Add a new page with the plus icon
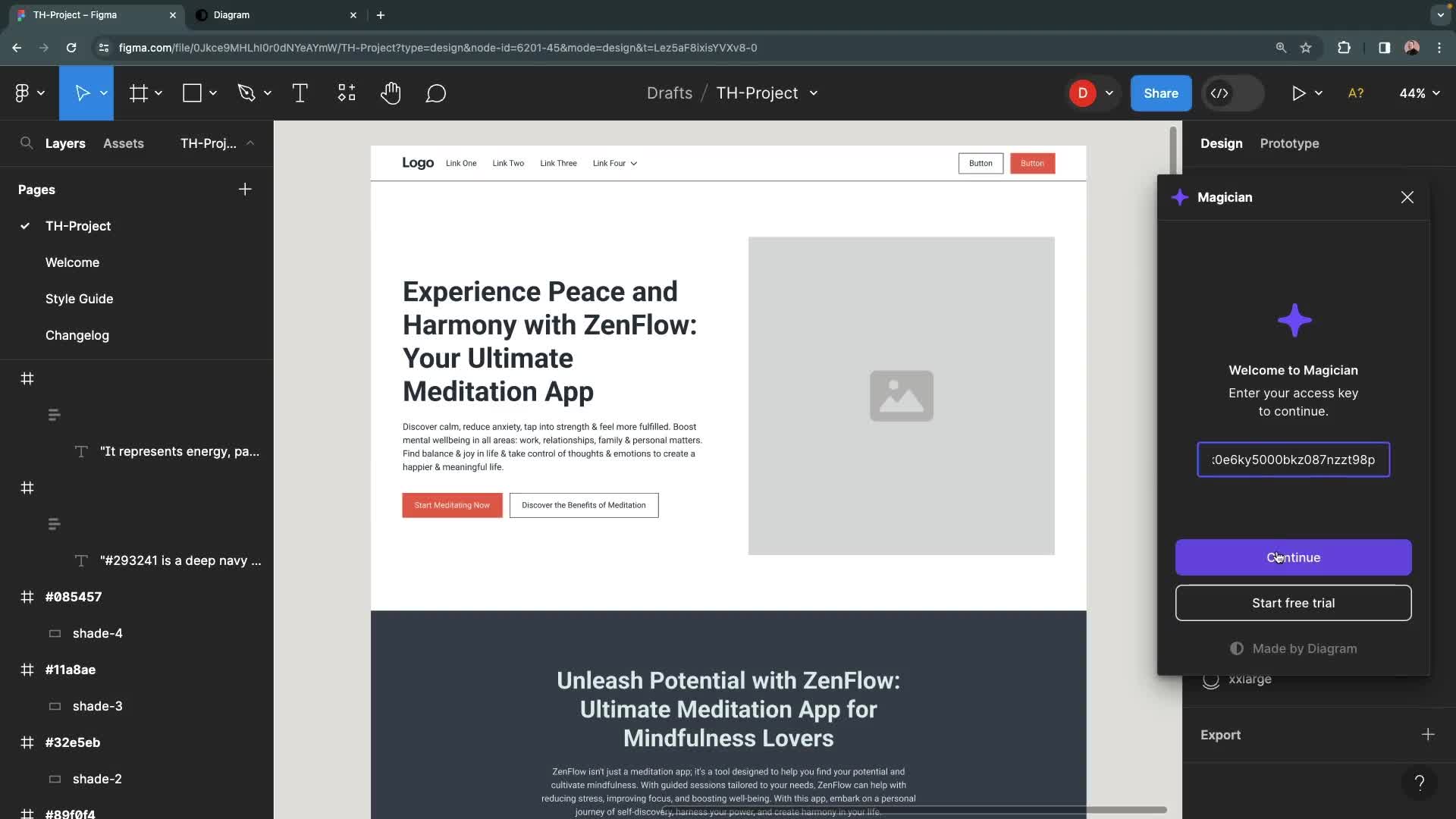This screenshot has height=819, width=1456. pyautogui.click(x=244, y=190)
